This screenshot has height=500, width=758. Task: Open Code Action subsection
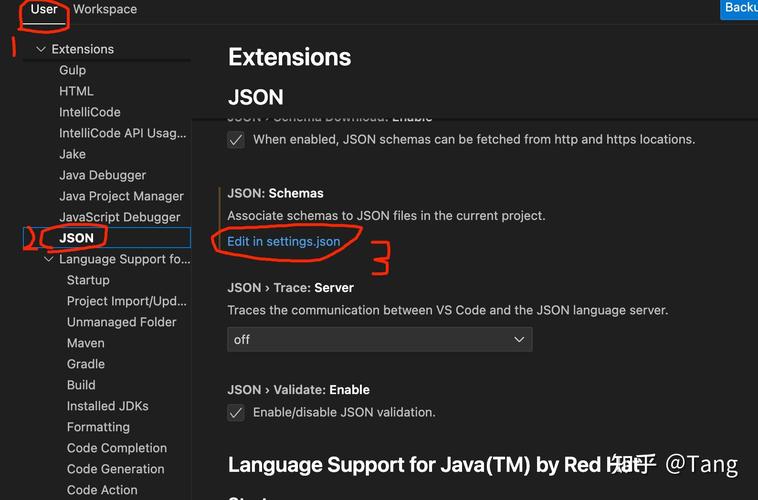[102, 490]
